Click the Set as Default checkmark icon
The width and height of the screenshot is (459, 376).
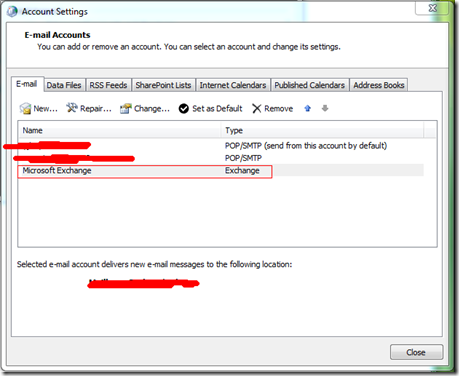[184, 109]
